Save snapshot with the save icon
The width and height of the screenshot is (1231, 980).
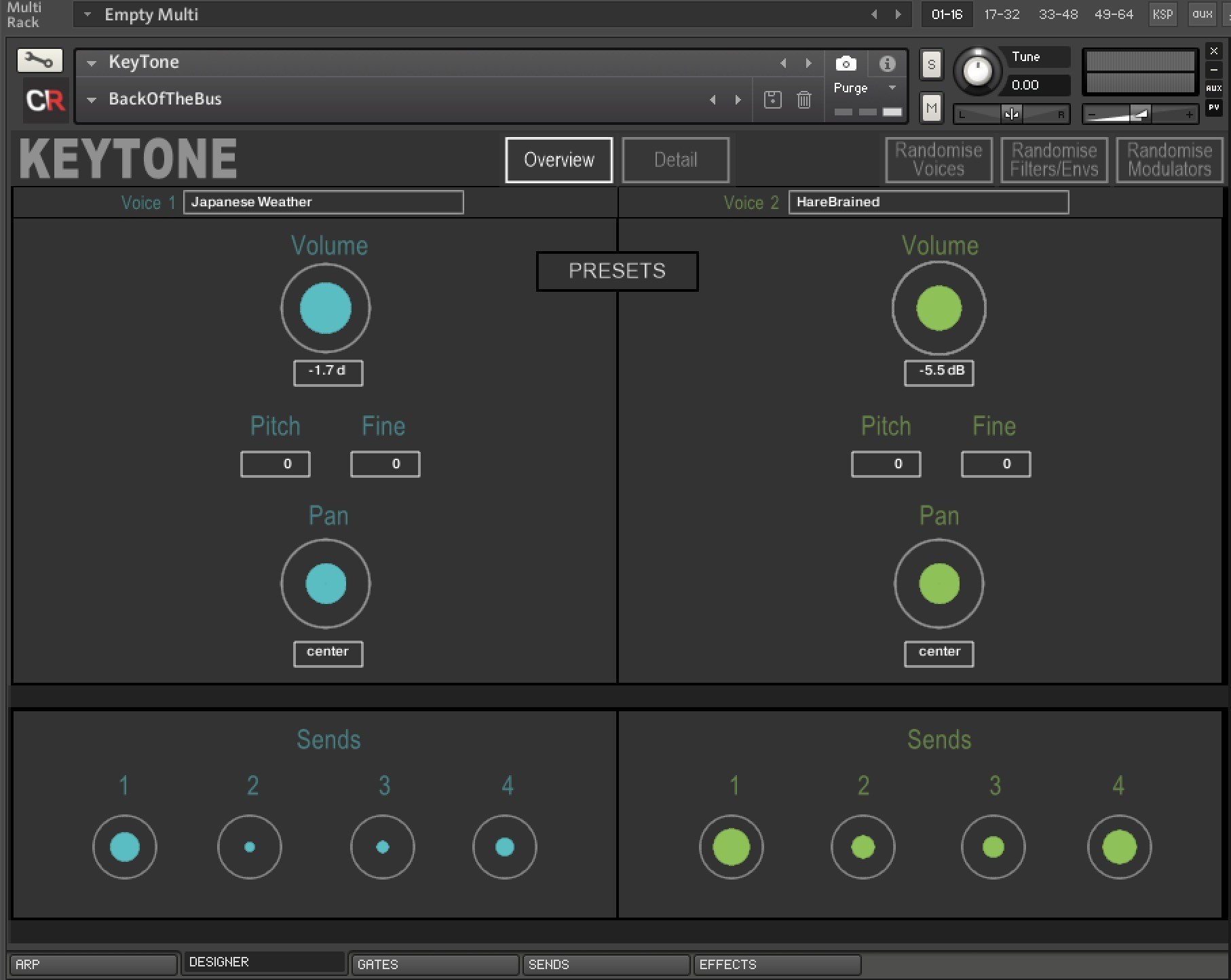click(x=772, y=100)
